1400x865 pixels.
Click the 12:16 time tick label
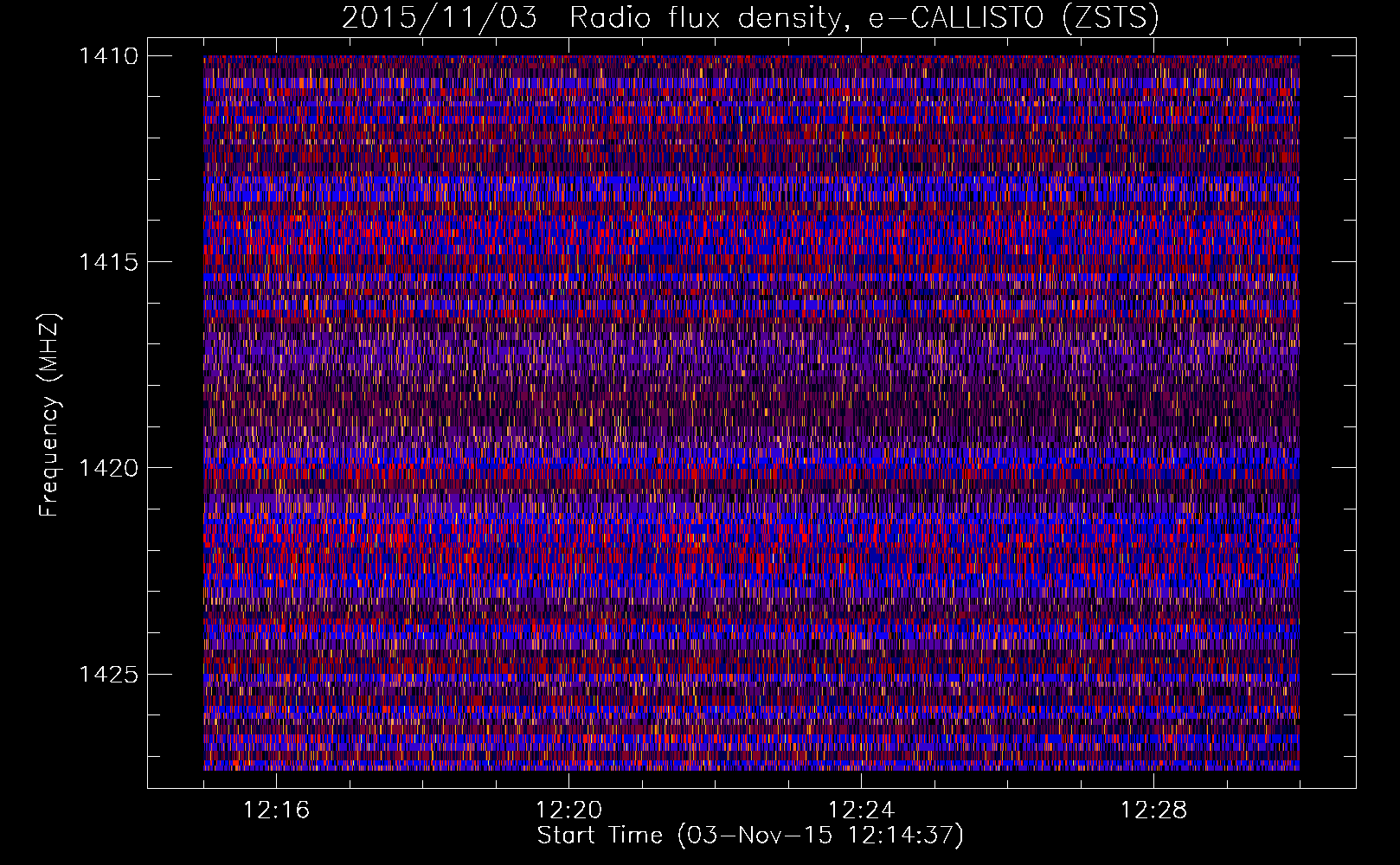point(277,811)
